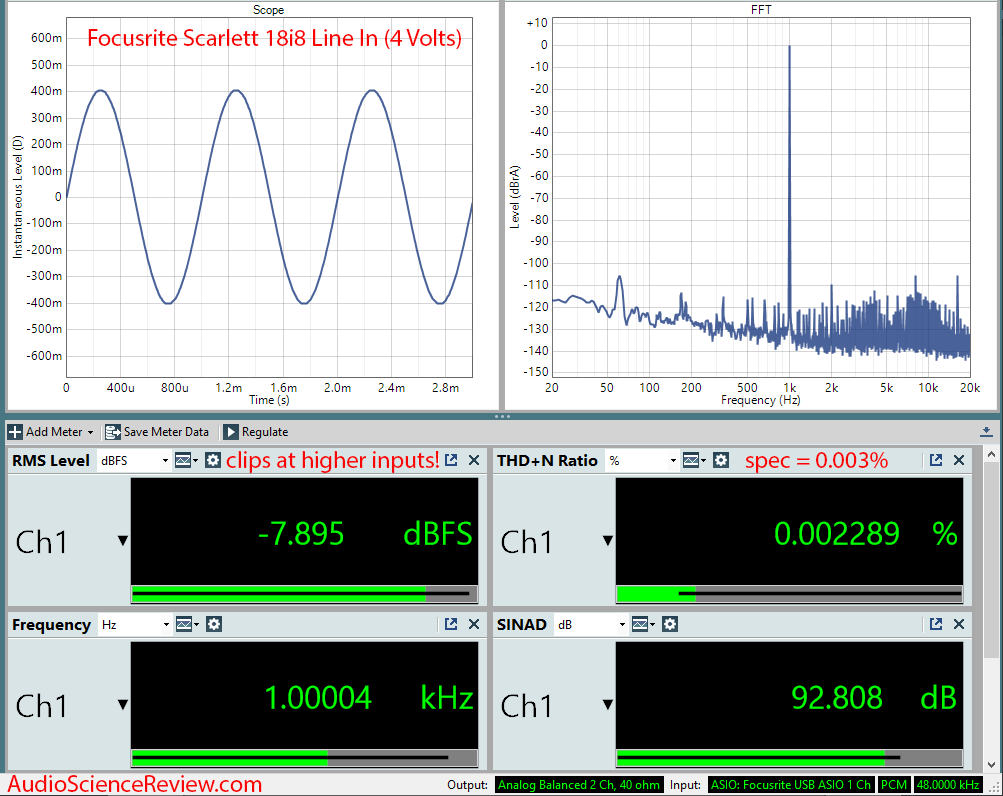Click output setting Analog Balanced 2 Ch

(x=579, y=784)
